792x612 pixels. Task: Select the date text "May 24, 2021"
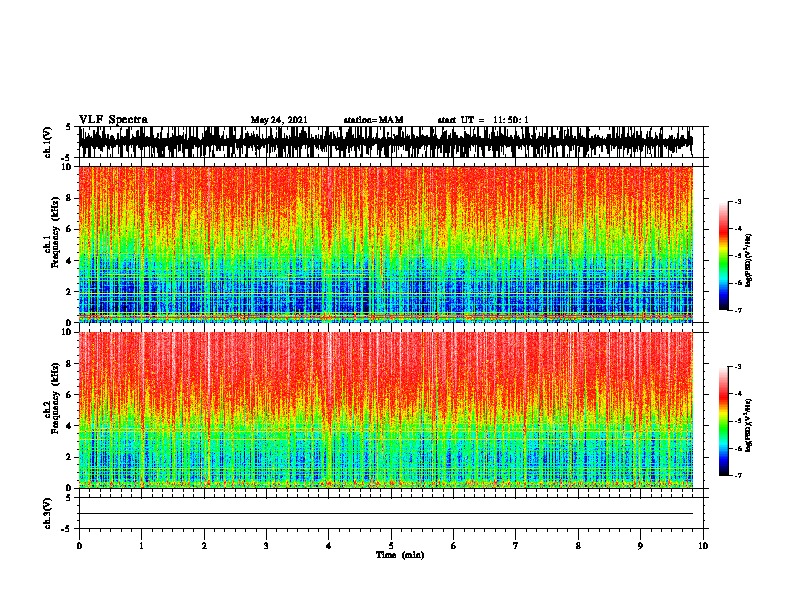279,120
